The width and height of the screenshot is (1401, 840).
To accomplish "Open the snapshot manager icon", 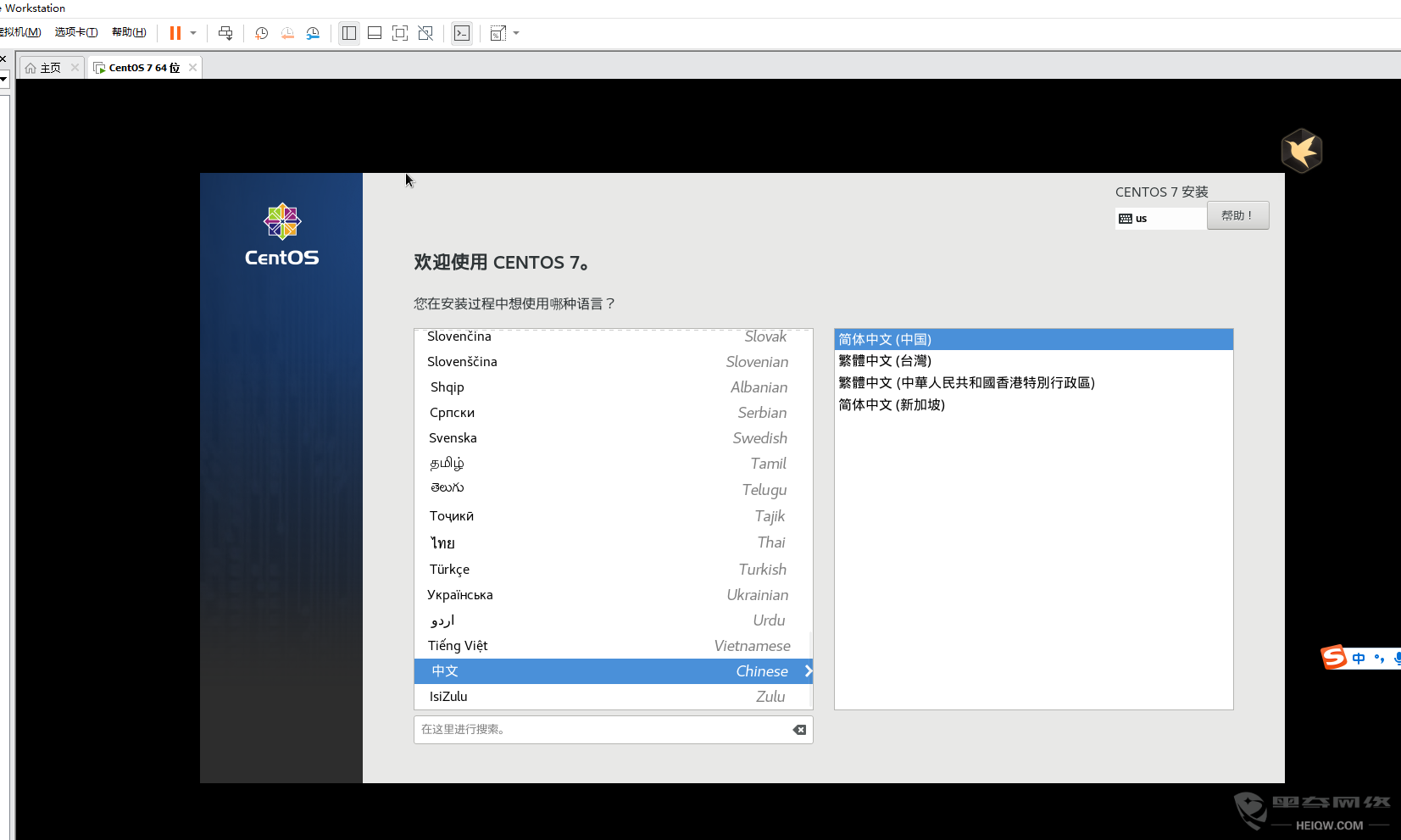I will click(313, 33).
